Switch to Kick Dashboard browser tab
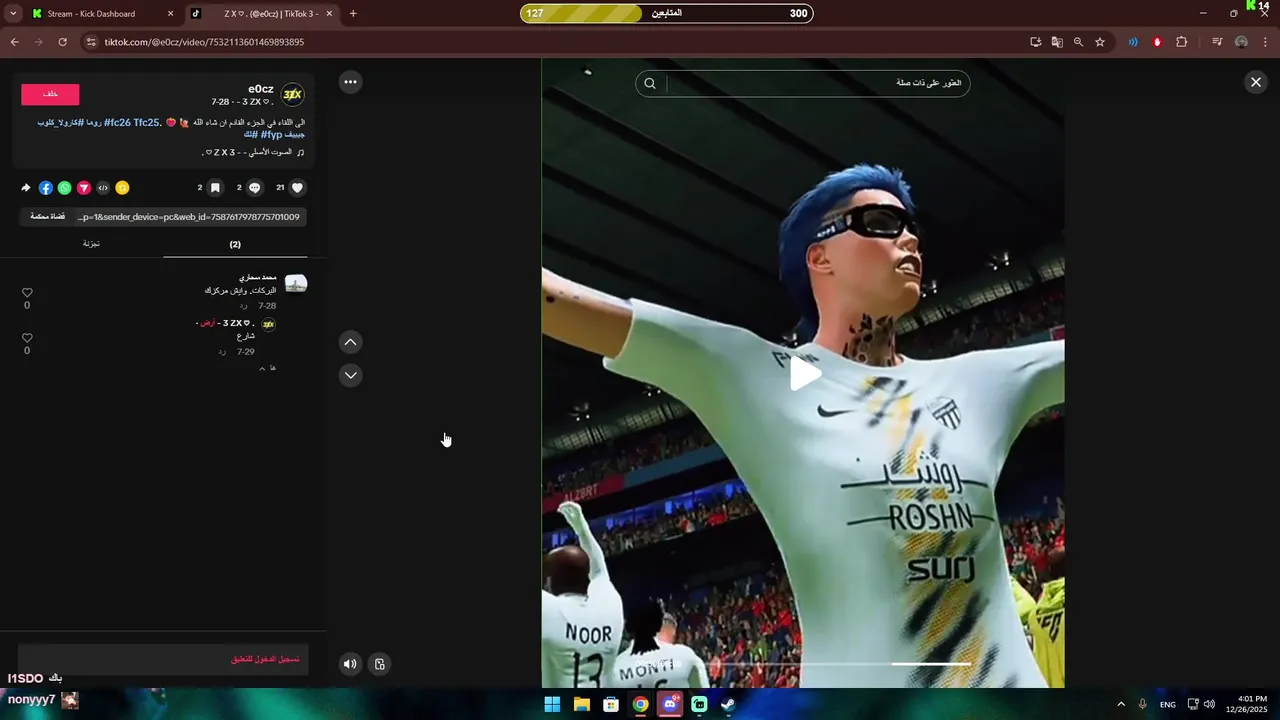This screenshot has width=1280, height=720. [100, 14]
